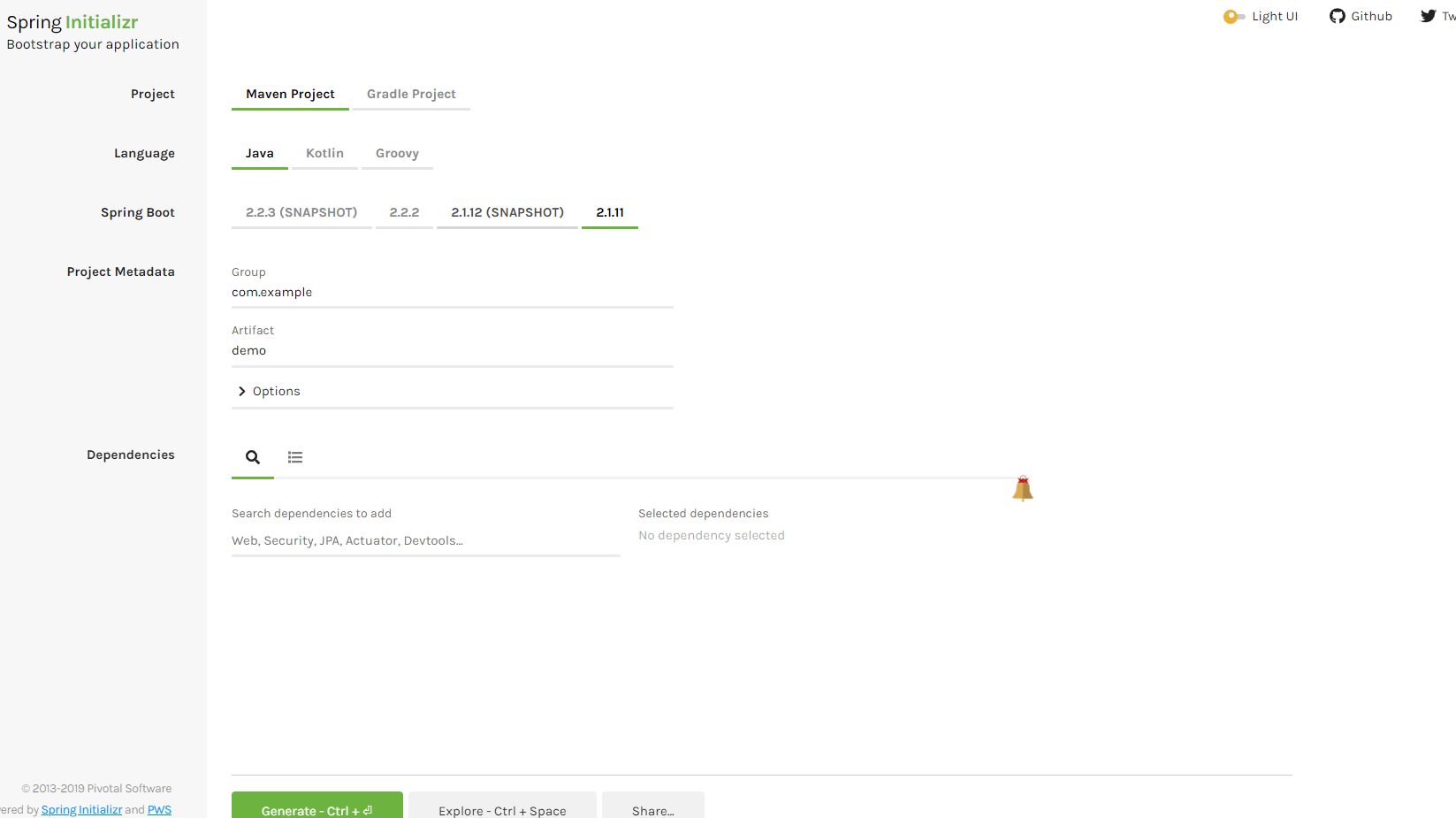
Task: Click the Spring Initializr logo title
Action: [72, 22]
